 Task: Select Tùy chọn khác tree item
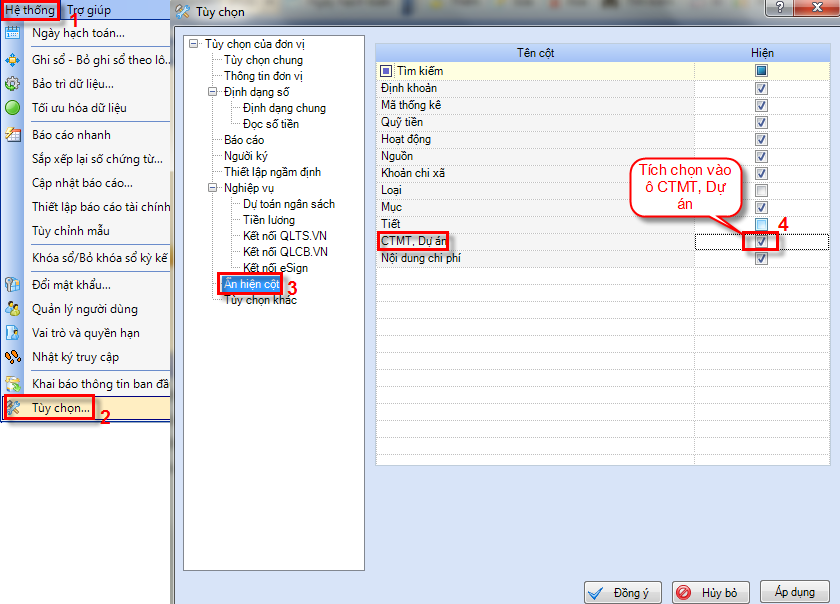[x=260, y=300]
